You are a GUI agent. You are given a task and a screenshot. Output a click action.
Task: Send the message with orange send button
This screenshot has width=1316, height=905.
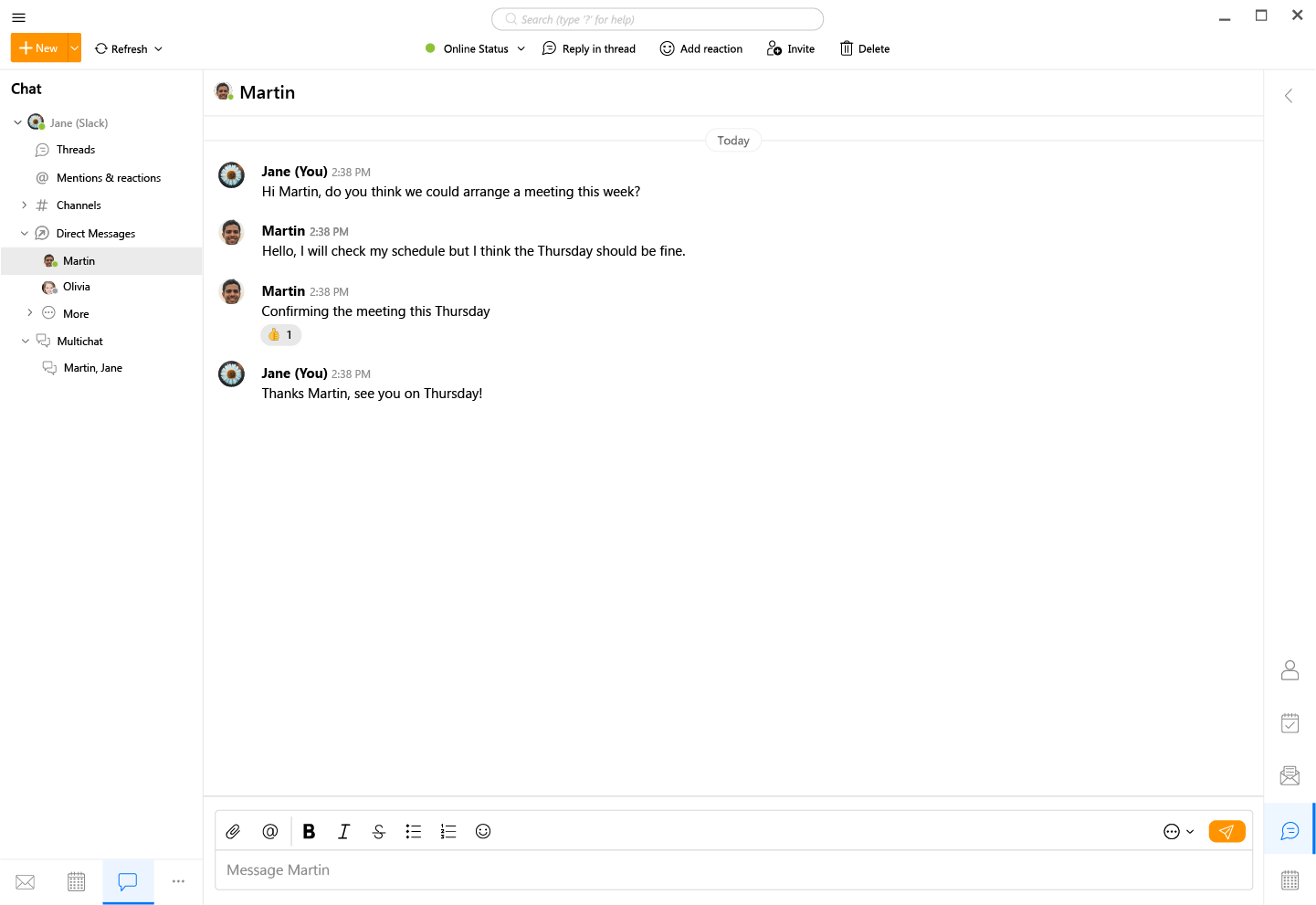click(x=1227, y=831)
